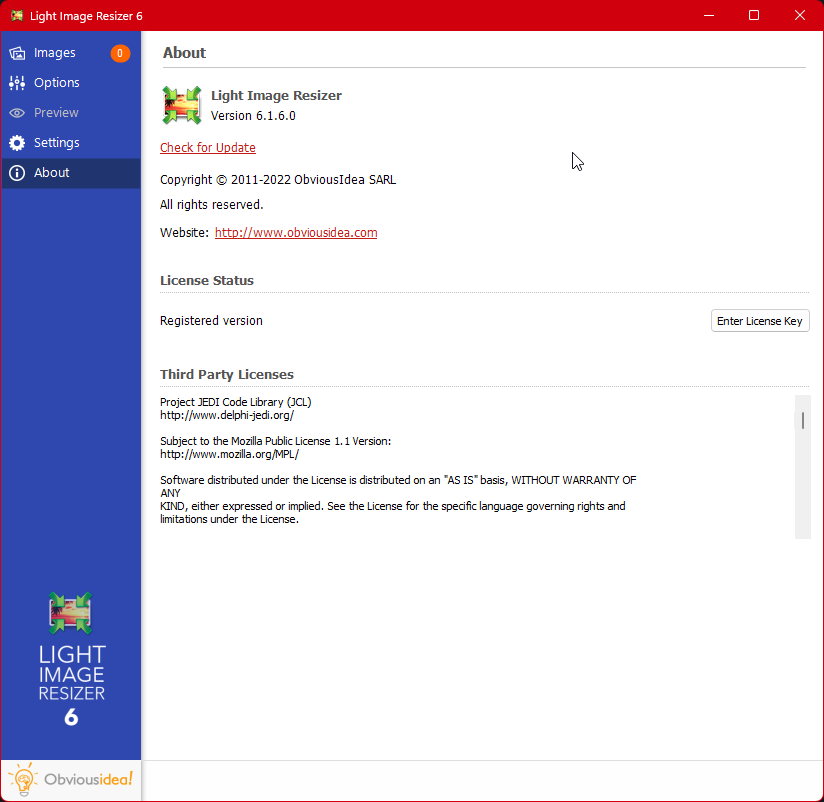Click the Settings gear icon
Viewport: 824px width, 802px height.
(x=17, y=143)
